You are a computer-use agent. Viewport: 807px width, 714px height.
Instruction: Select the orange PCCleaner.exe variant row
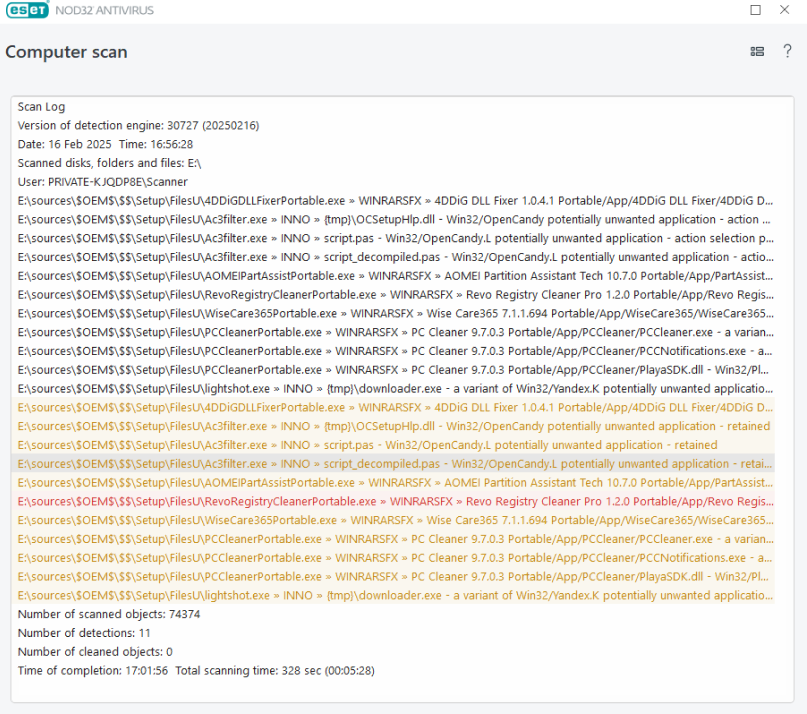point(393,539)
